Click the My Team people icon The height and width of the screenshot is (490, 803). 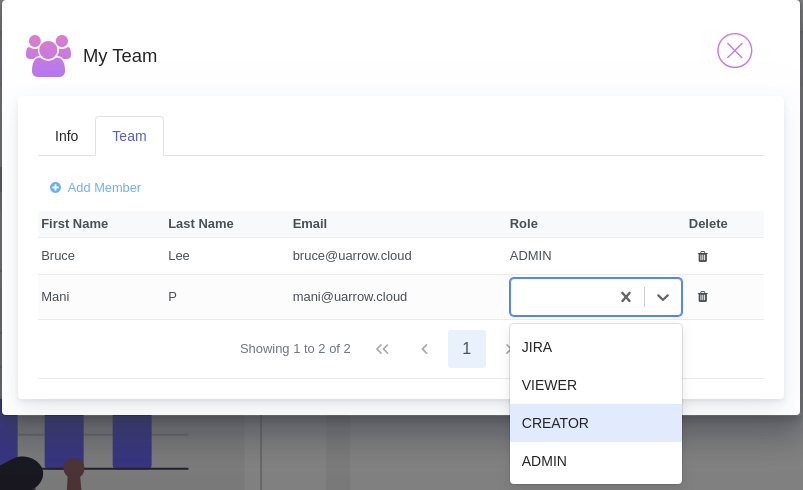tap(49, 56)
